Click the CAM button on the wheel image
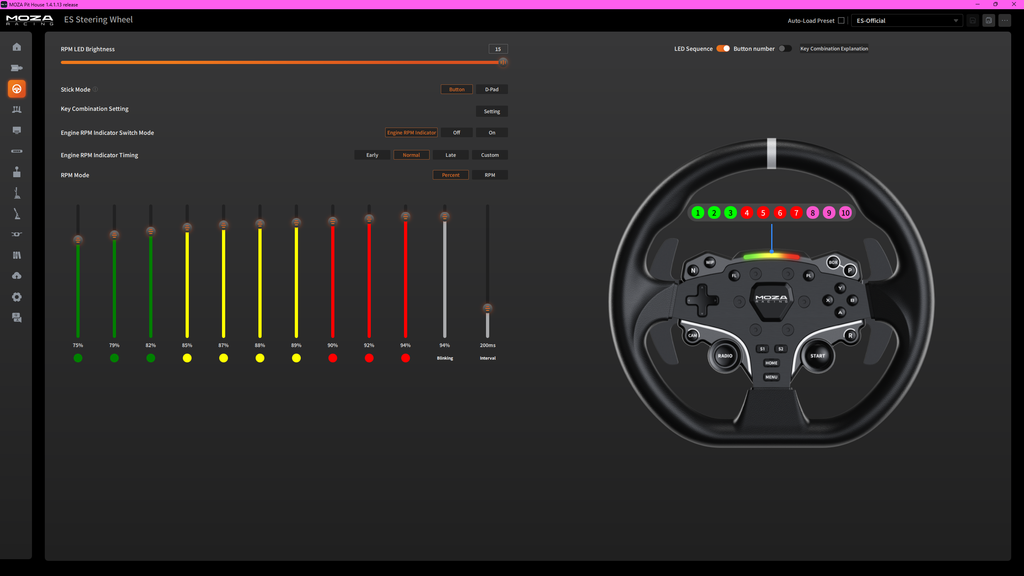 [x=692, y=335]
